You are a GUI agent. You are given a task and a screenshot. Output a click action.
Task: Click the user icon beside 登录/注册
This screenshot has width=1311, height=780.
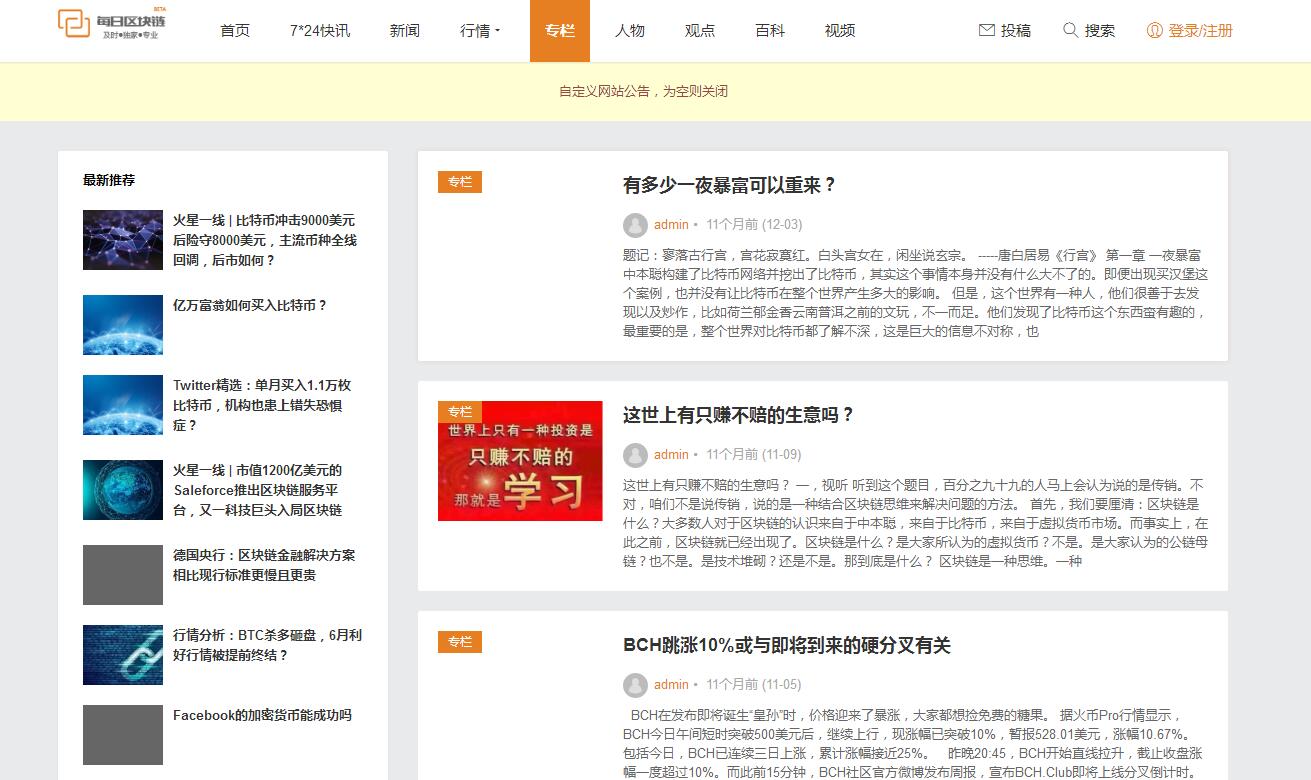1155,30
